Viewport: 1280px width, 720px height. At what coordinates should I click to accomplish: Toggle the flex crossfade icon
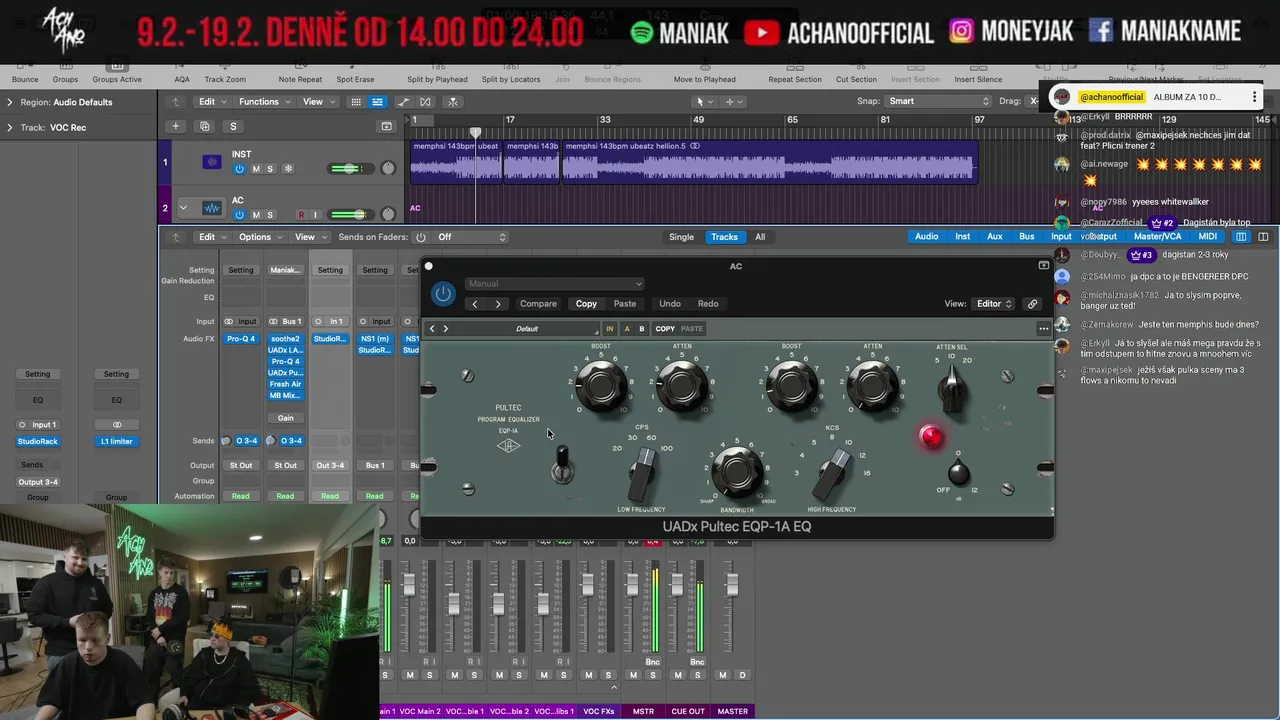pyautogui.click(x=426, y=102)
